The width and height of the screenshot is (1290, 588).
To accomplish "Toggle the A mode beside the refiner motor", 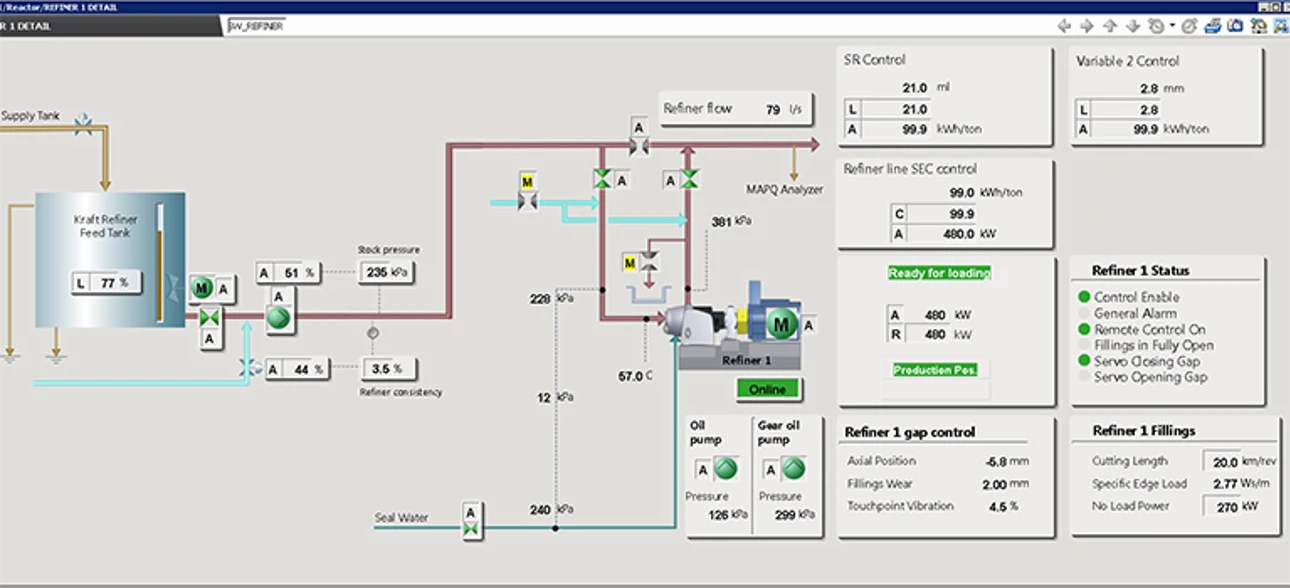I will coord(808,325).
